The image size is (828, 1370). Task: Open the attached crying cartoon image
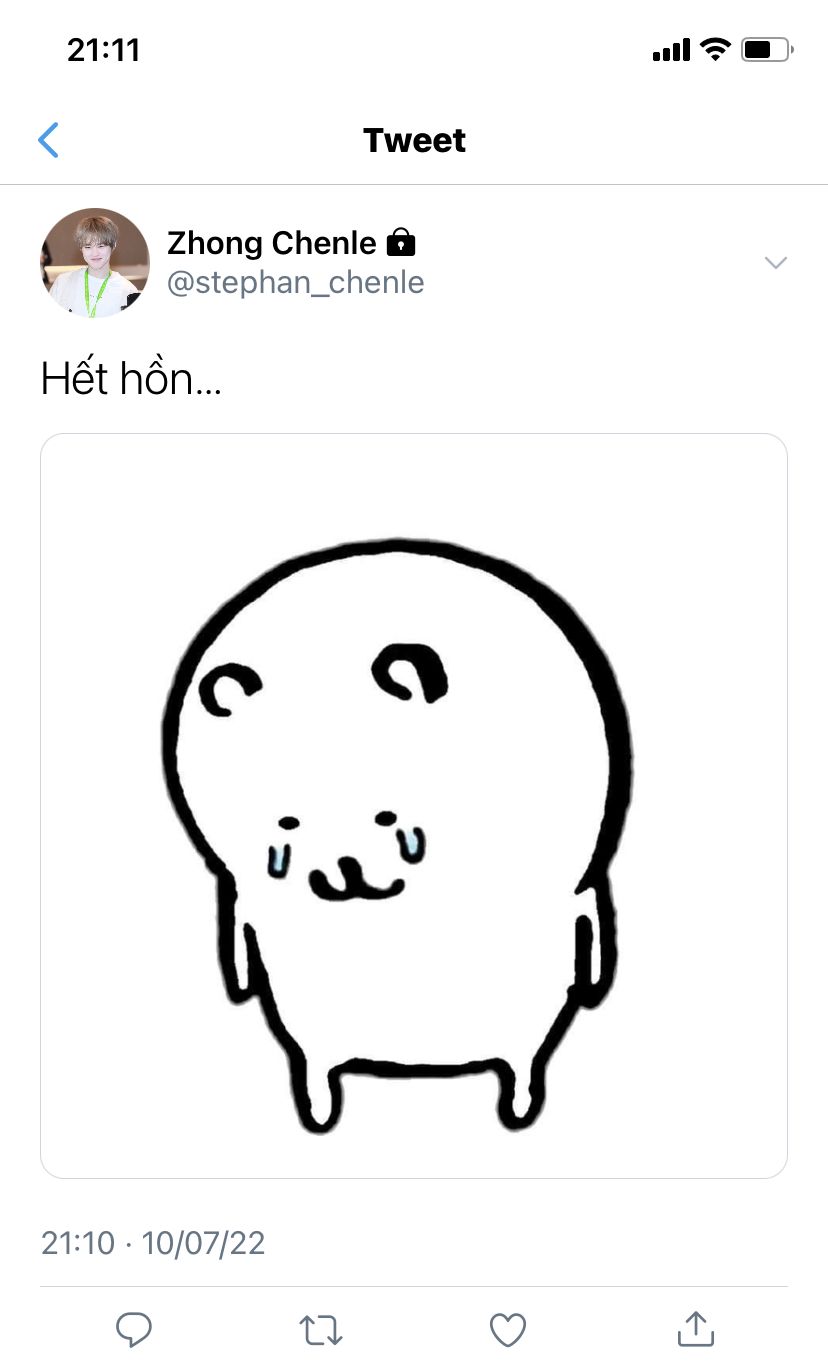(x=414, y=805)
